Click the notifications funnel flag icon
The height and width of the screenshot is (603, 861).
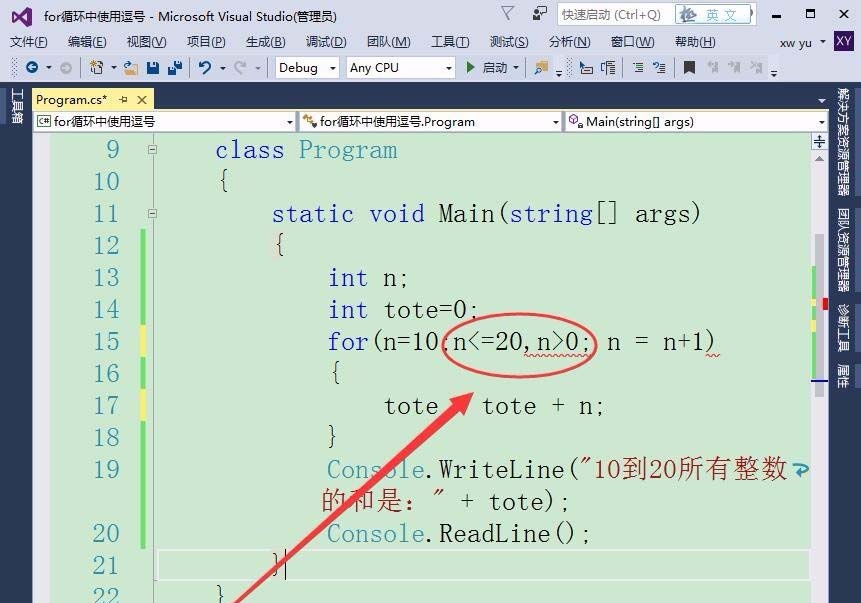click(x=507, y=13)
